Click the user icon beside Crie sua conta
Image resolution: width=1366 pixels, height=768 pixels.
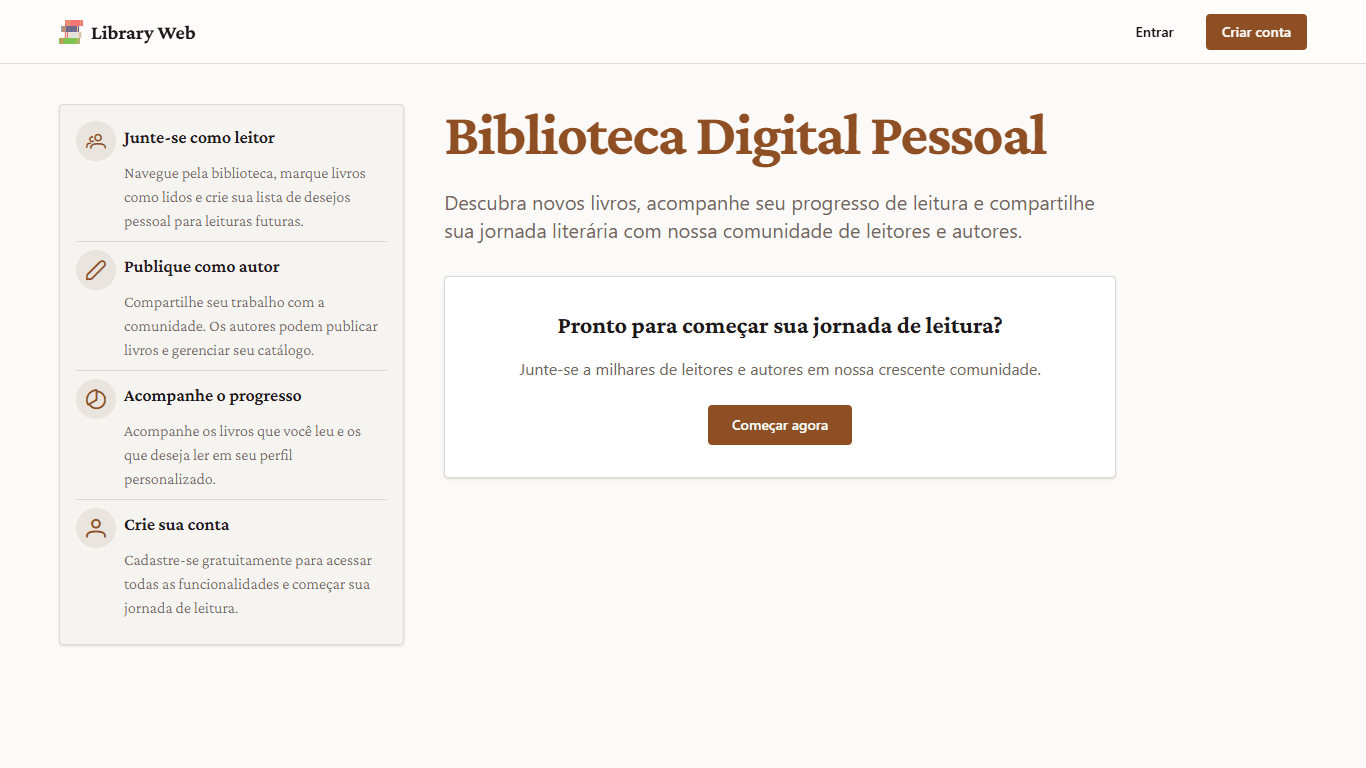click(x=96, y=528)
